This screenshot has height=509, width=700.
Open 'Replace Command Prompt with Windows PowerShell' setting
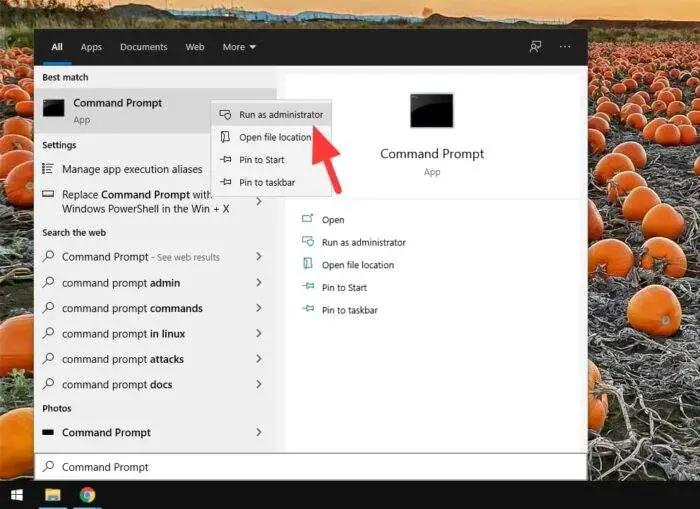coord(155,201)
